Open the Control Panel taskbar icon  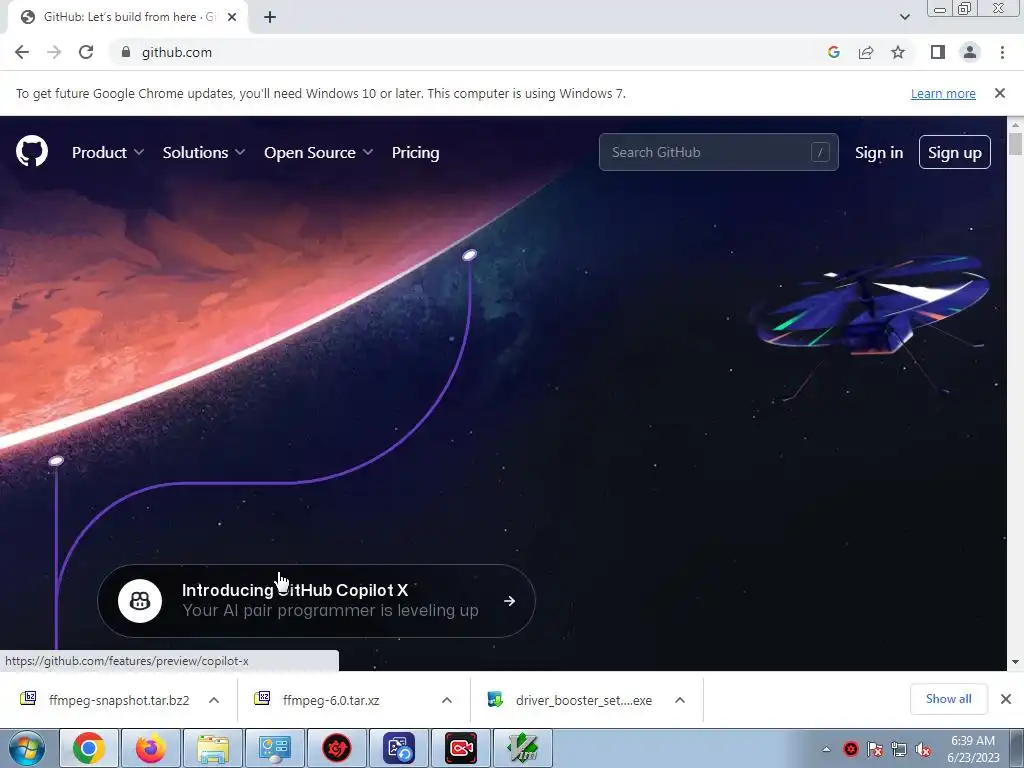tap(275, 748)
